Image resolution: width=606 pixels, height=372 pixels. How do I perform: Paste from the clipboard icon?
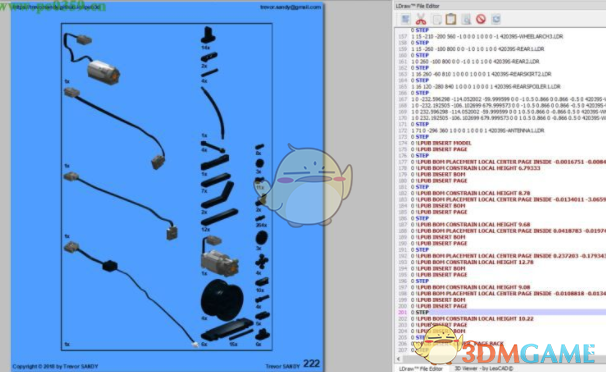451,19
